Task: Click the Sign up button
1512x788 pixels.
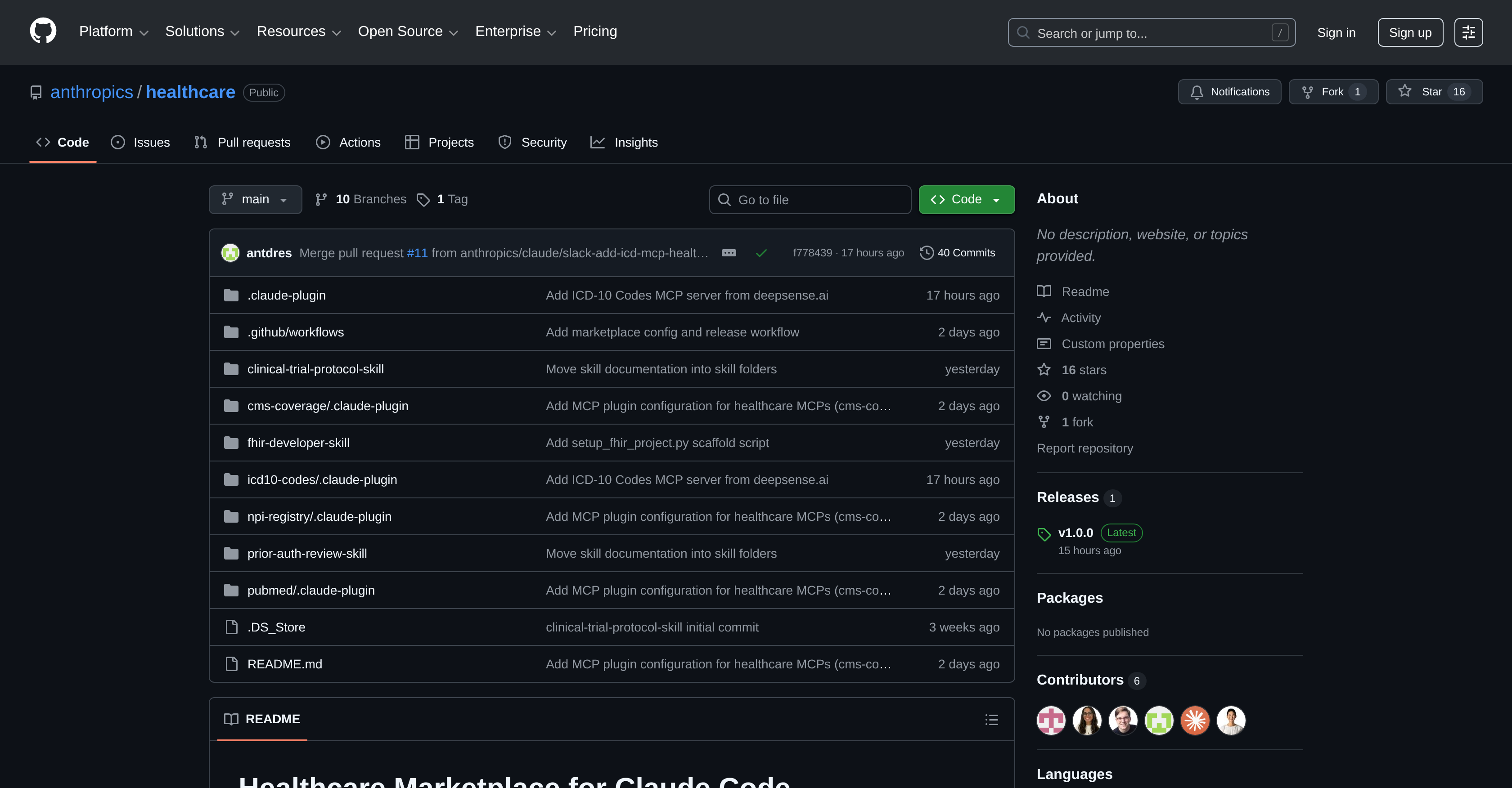Action: pos(1410,32)
